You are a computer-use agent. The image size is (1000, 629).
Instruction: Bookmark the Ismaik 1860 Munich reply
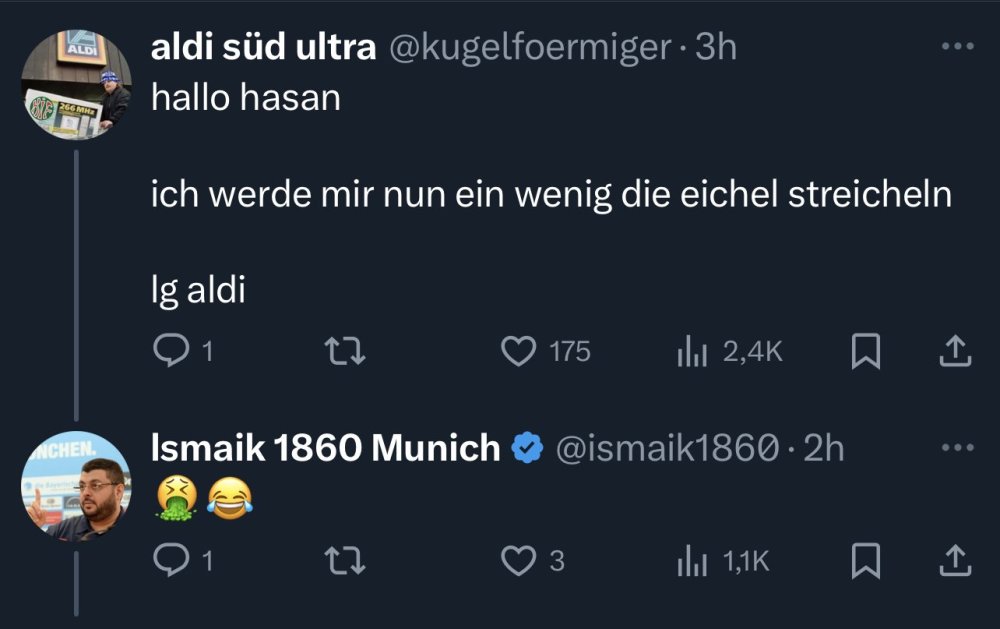point(862,561)
